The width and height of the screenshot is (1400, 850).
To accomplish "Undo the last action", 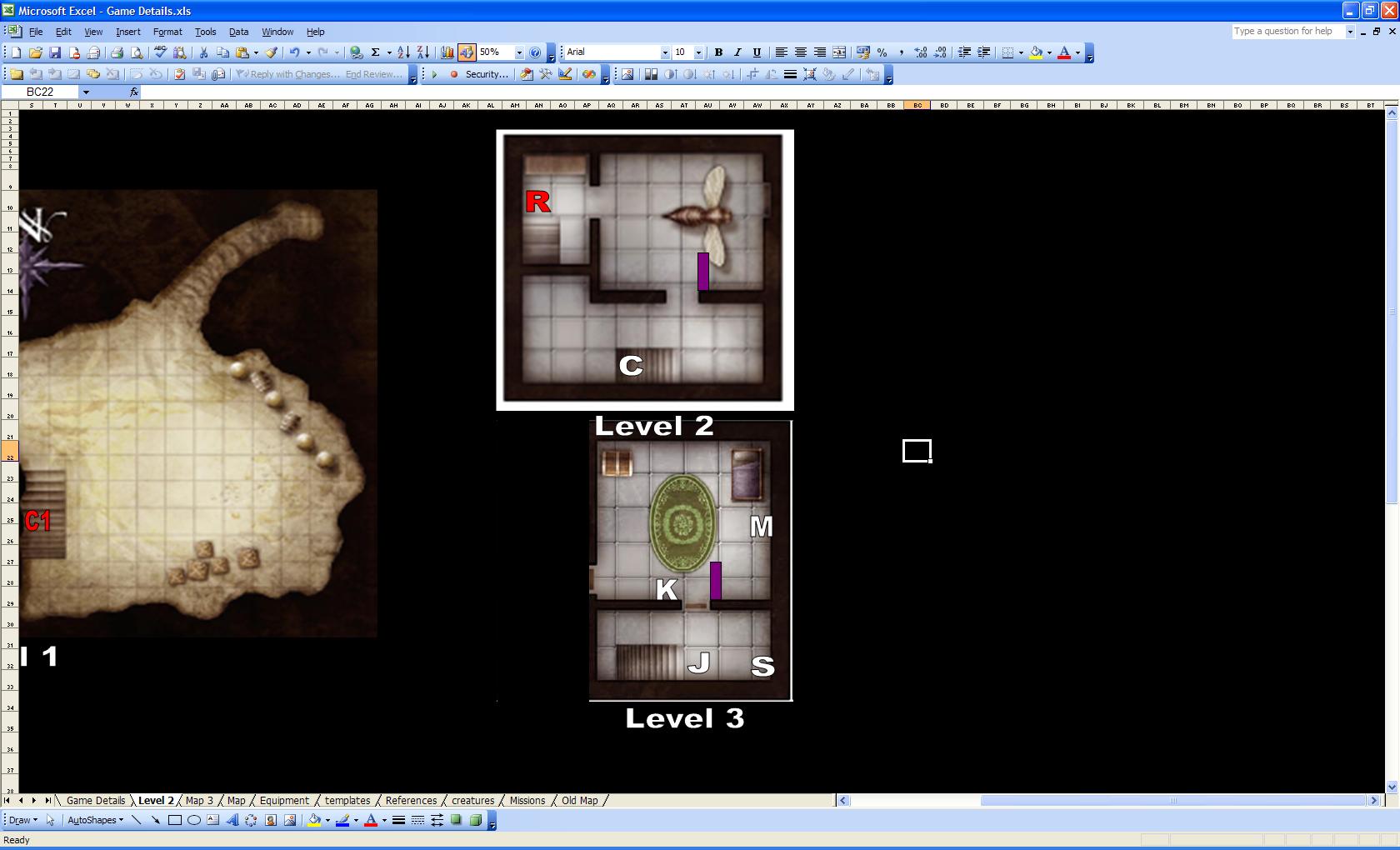I will [294, 52].
